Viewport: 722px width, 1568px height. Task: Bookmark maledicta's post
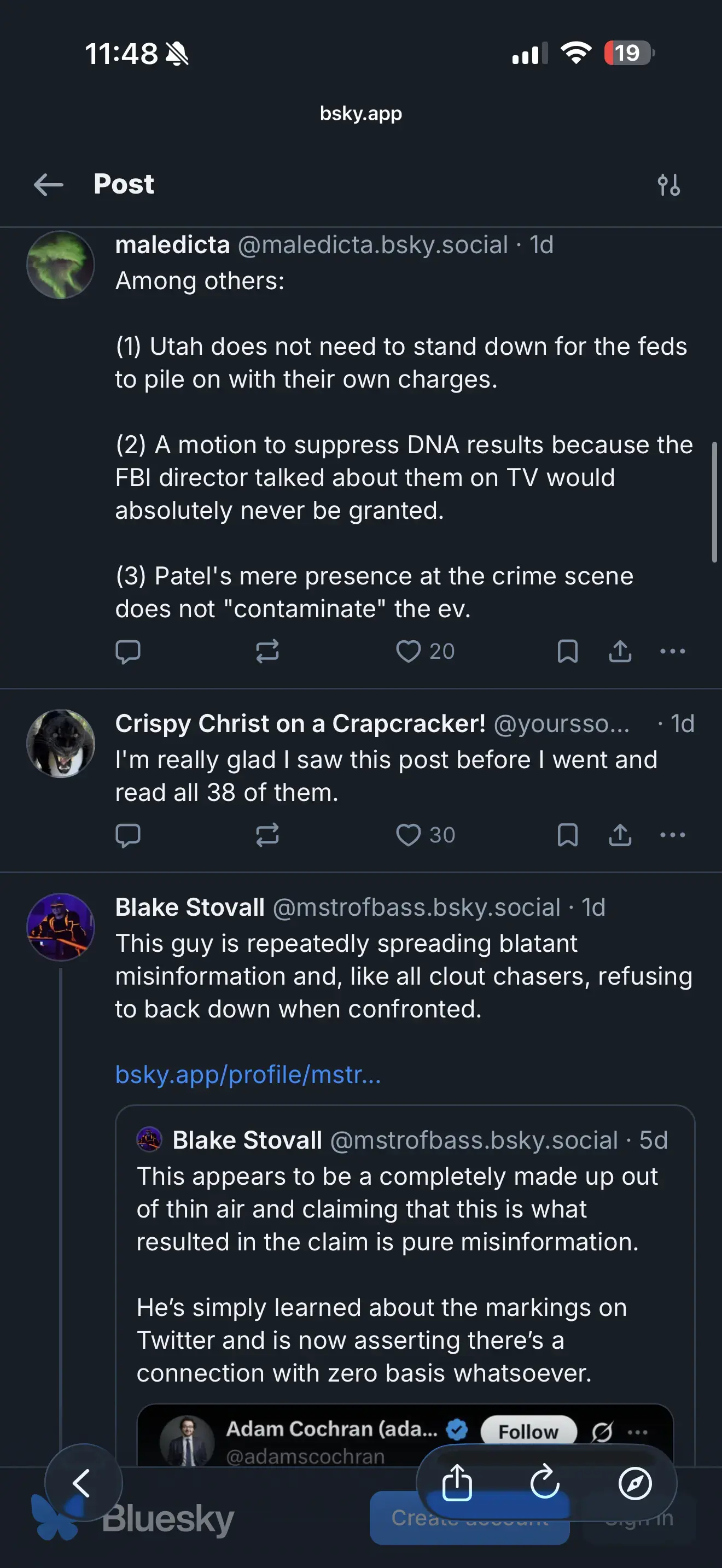coord(567,651)
